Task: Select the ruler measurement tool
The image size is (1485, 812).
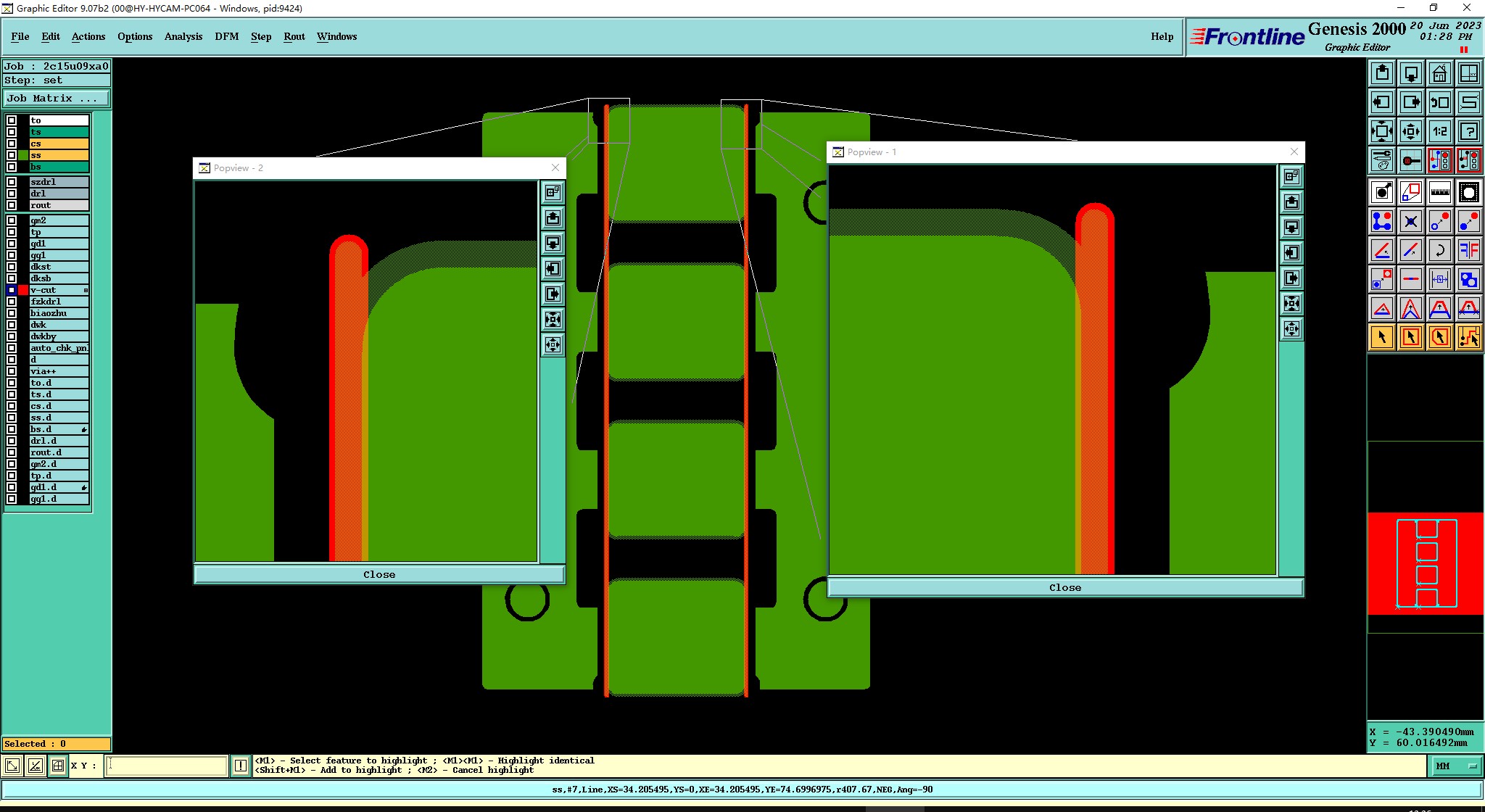Action: pyautogui.click(x=1439, y=192)
